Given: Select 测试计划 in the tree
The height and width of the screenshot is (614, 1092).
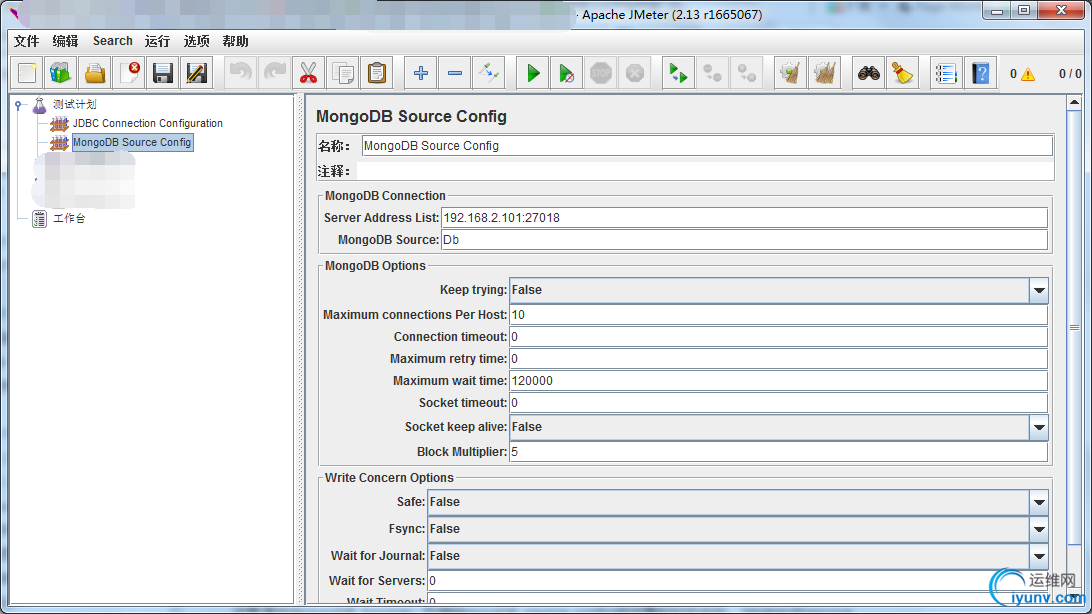Looking at the screenshot, I should click(75, 104).
